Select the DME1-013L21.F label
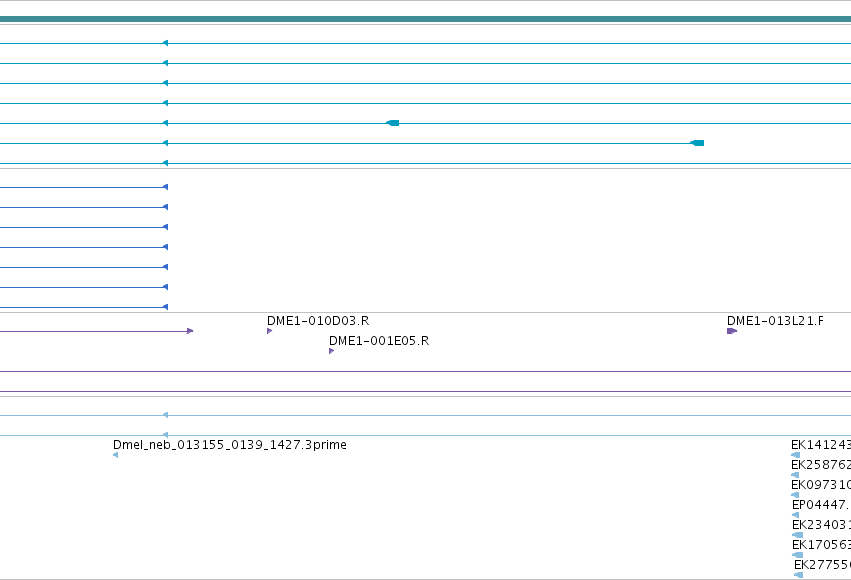 775,321
